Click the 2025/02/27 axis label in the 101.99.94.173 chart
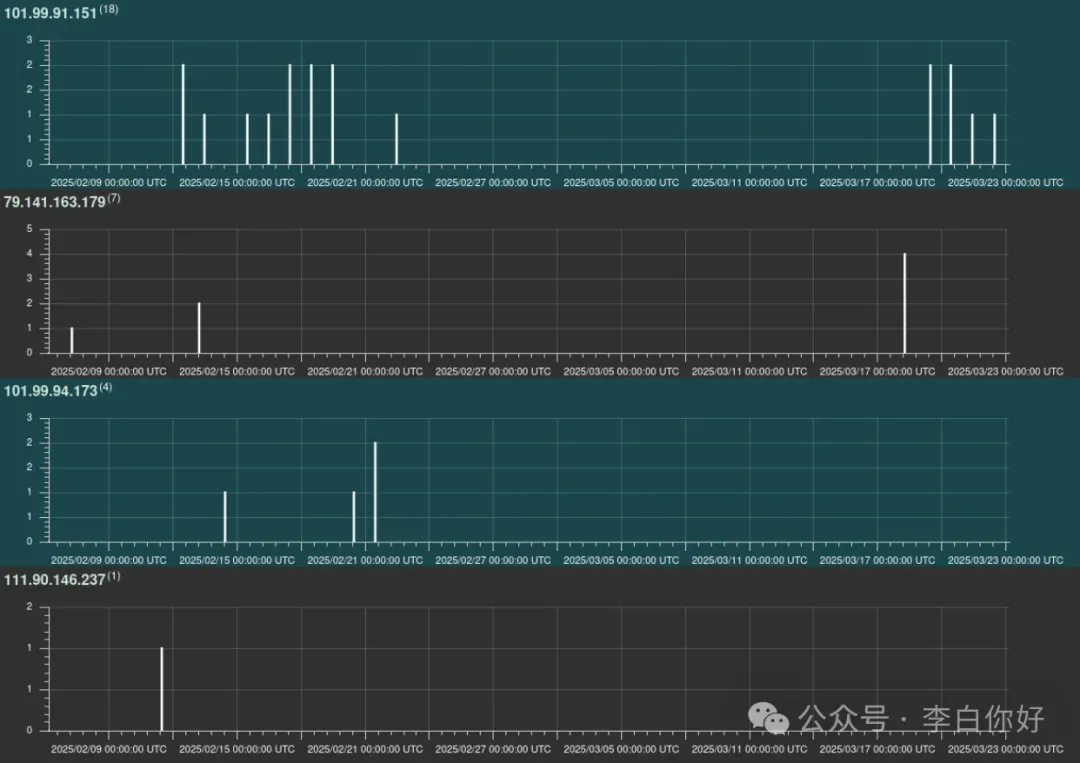Image resolution: width=1080 pixels, height=763 pixels. tap(493, 560)
